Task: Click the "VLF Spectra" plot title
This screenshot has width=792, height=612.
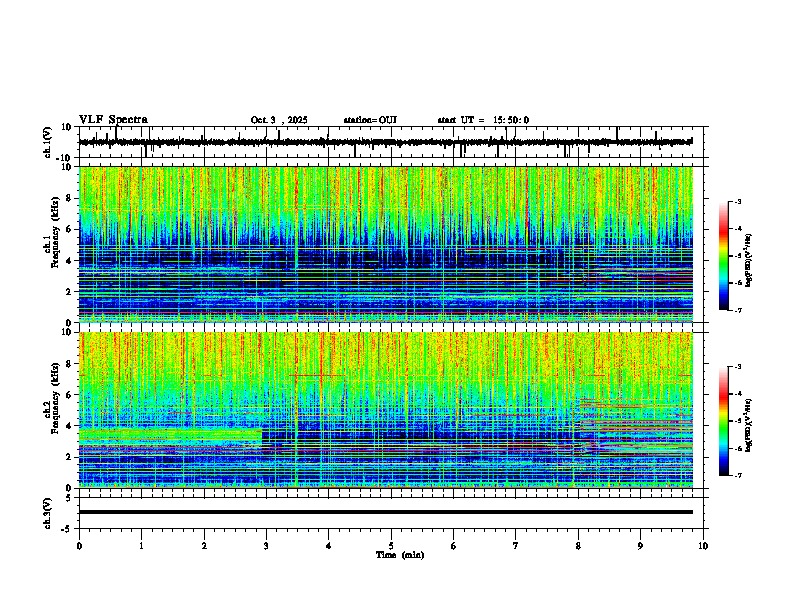Action: [x=113, y=120]
